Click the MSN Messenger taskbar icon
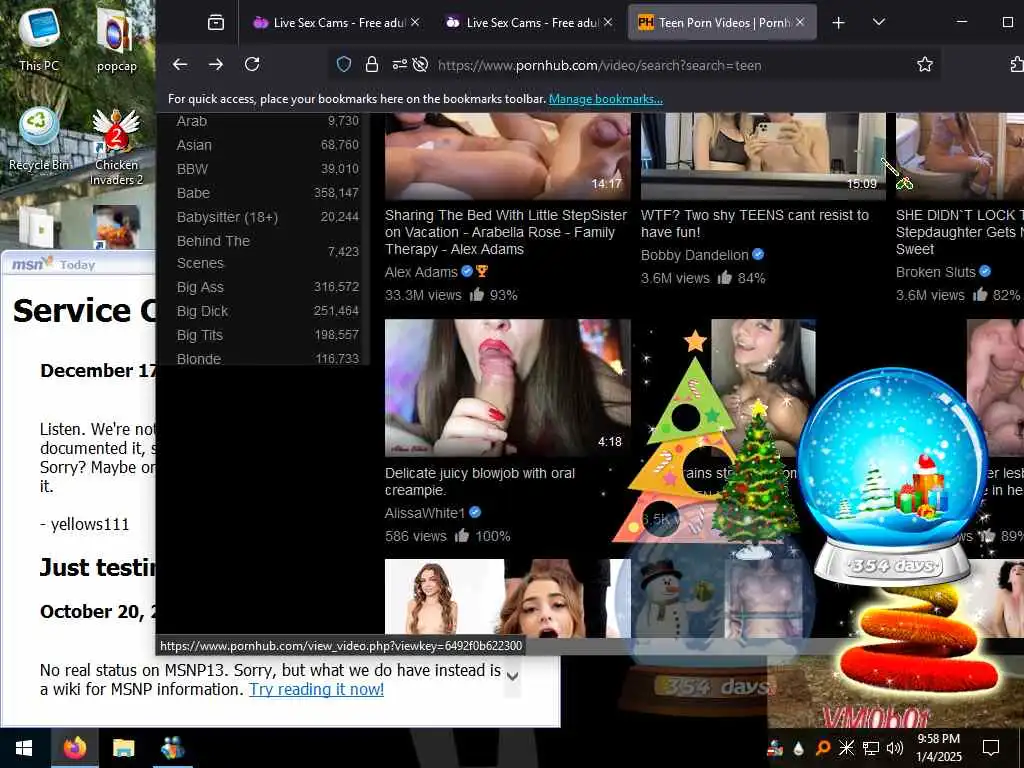The height and width of the screenshot is (768, 1024). point(172,748)
